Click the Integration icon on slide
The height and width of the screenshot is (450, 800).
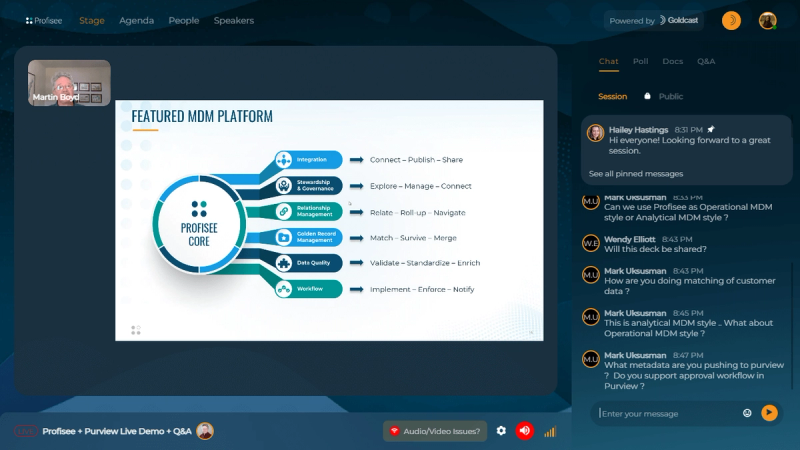pyautogui.click(x=284, y=160)
